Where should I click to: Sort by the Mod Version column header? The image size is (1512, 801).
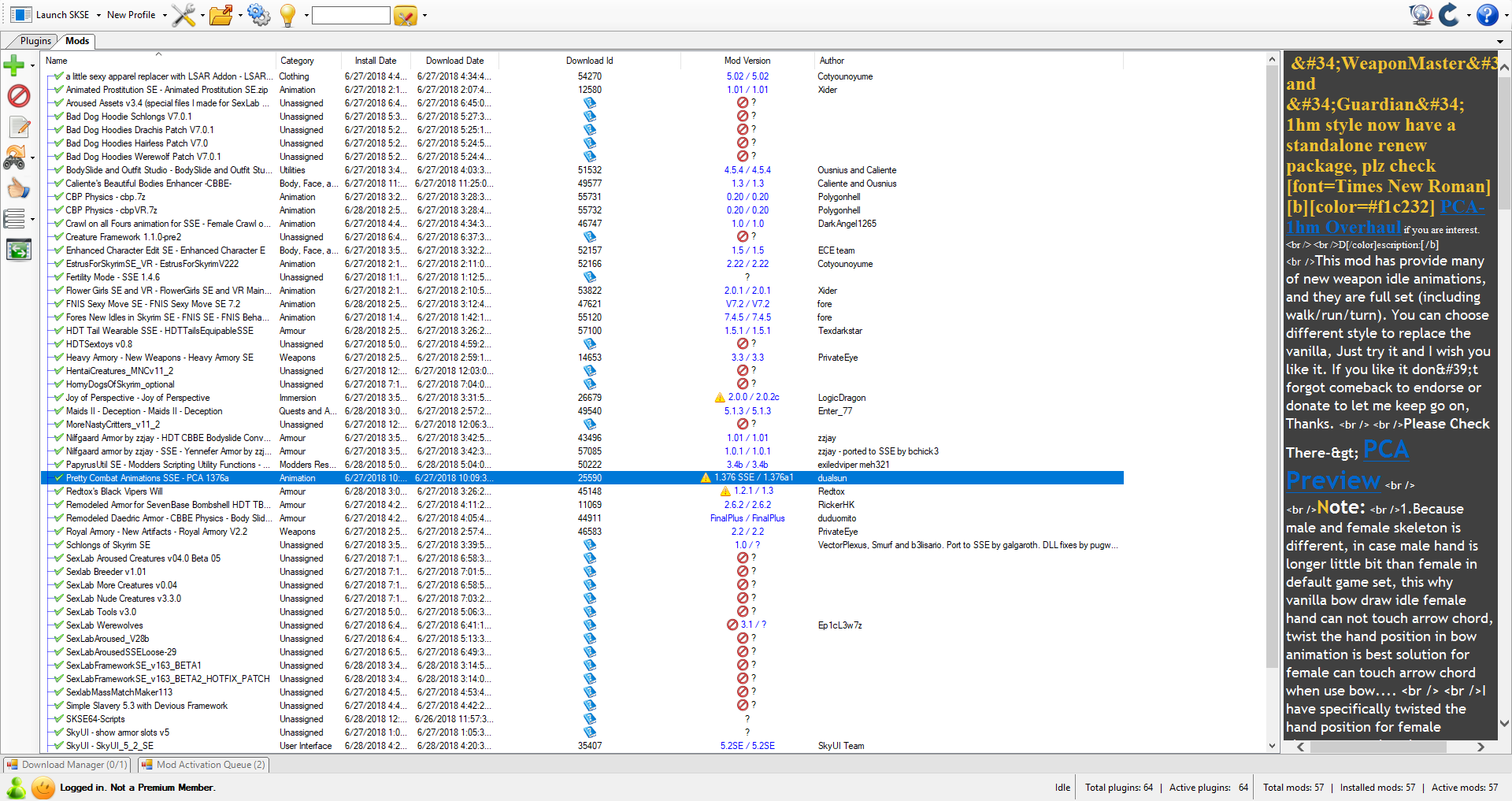747,61
